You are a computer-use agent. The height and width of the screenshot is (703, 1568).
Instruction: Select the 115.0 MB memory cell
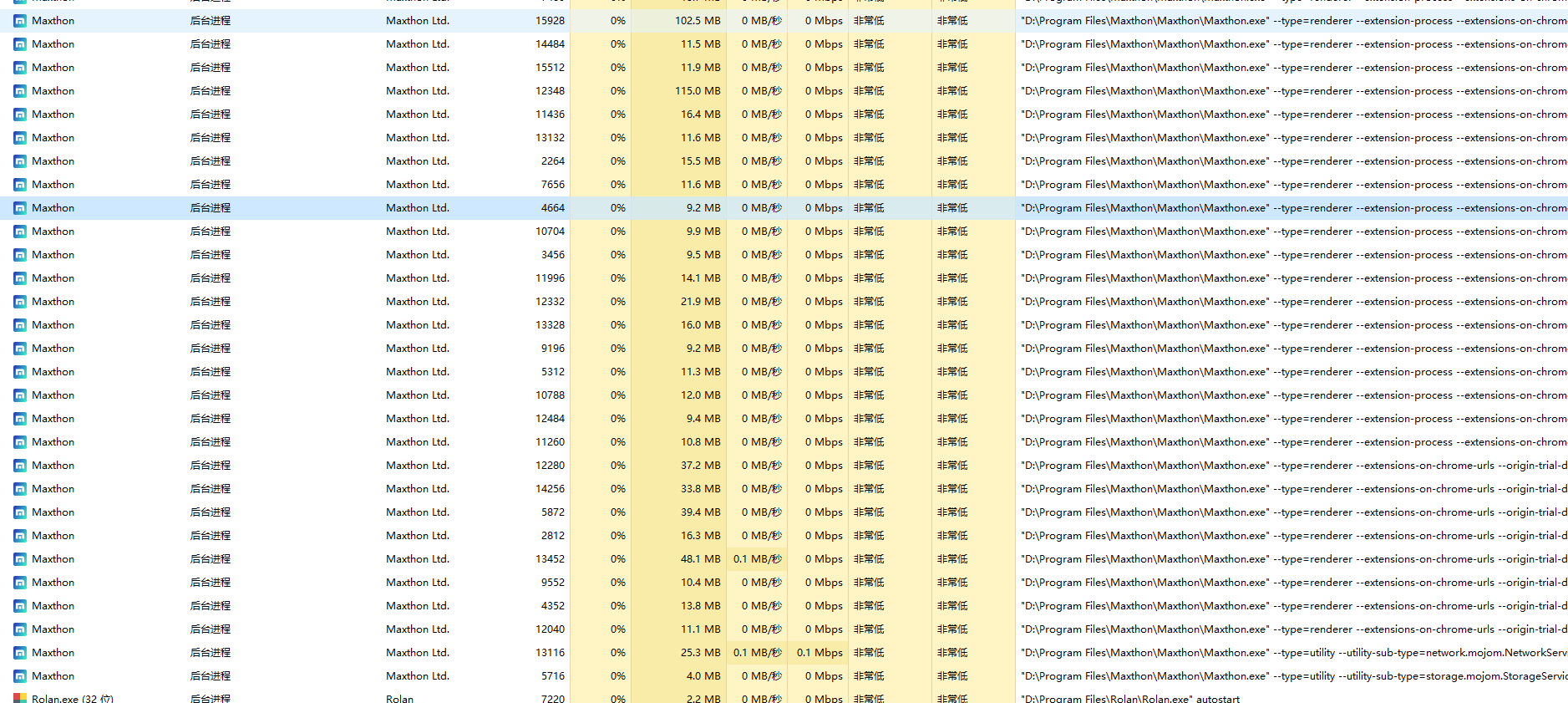(698, 91)
